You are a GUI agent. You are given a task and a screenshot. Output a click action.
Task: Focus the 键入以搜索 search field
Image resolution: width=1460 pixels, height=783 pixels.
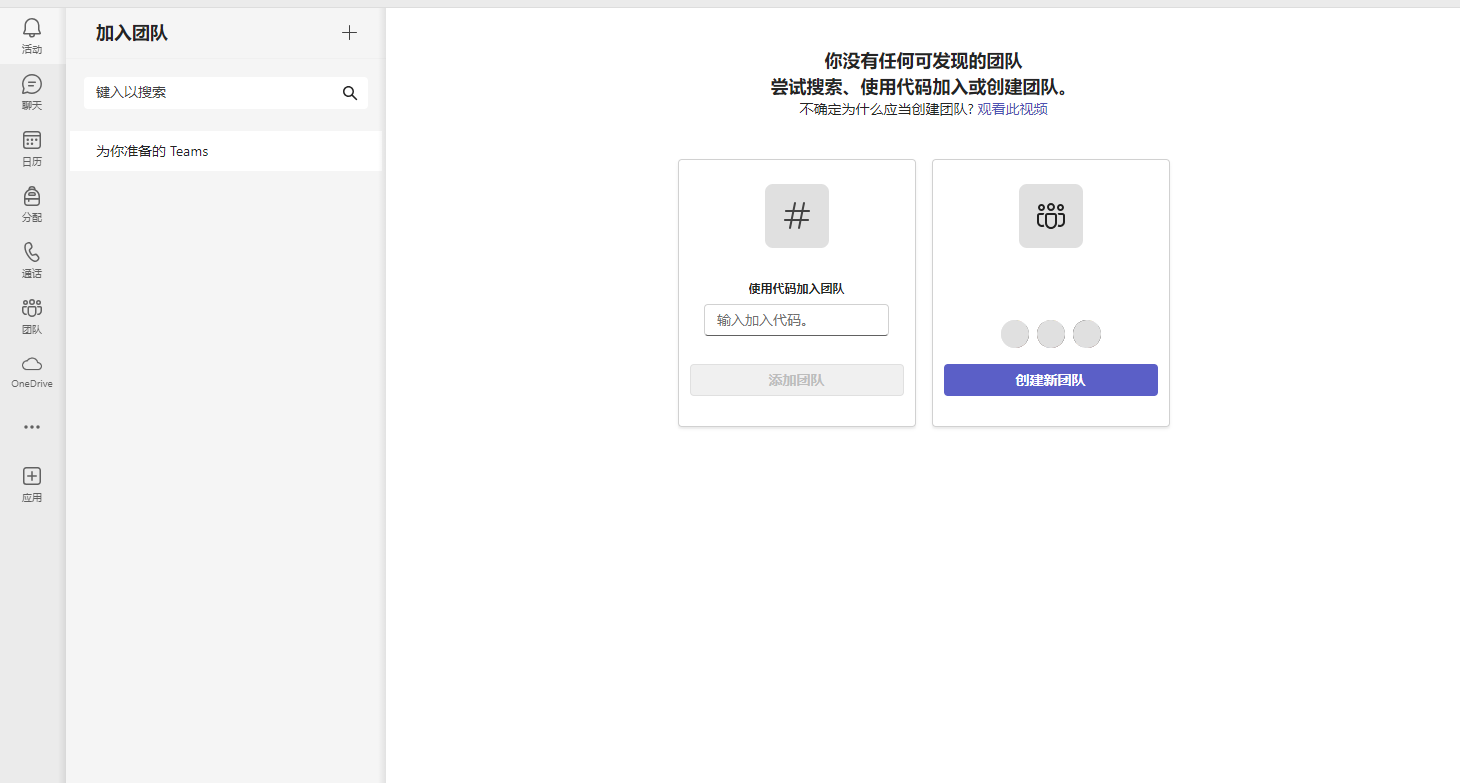pyautogui.click(x=226, y=92)
